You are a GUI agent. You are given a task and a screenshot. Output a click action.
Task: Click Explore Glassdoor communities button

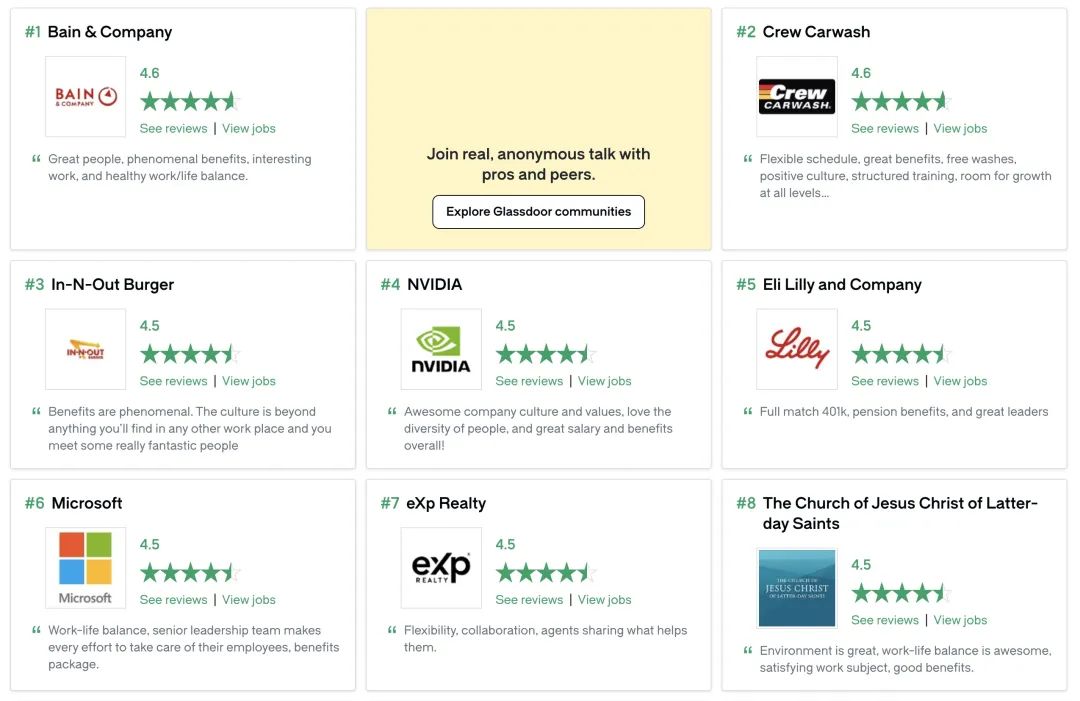click(539, 211)
